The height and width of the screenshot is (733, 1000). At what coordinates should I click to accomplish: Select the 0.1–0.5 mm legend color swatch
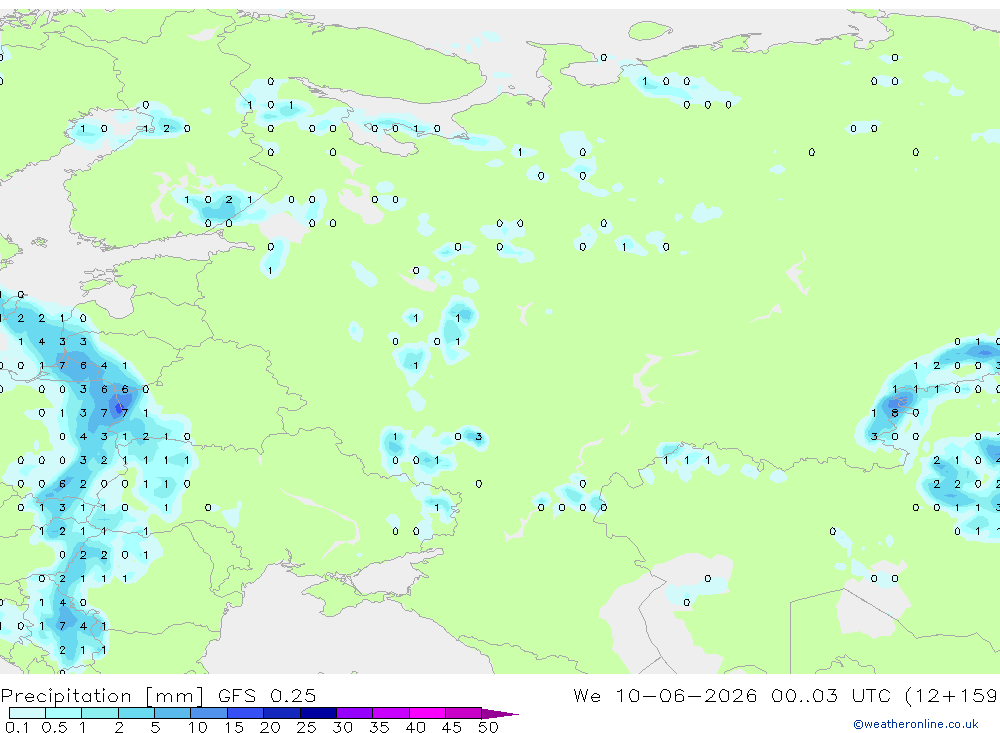click(27, 713)
